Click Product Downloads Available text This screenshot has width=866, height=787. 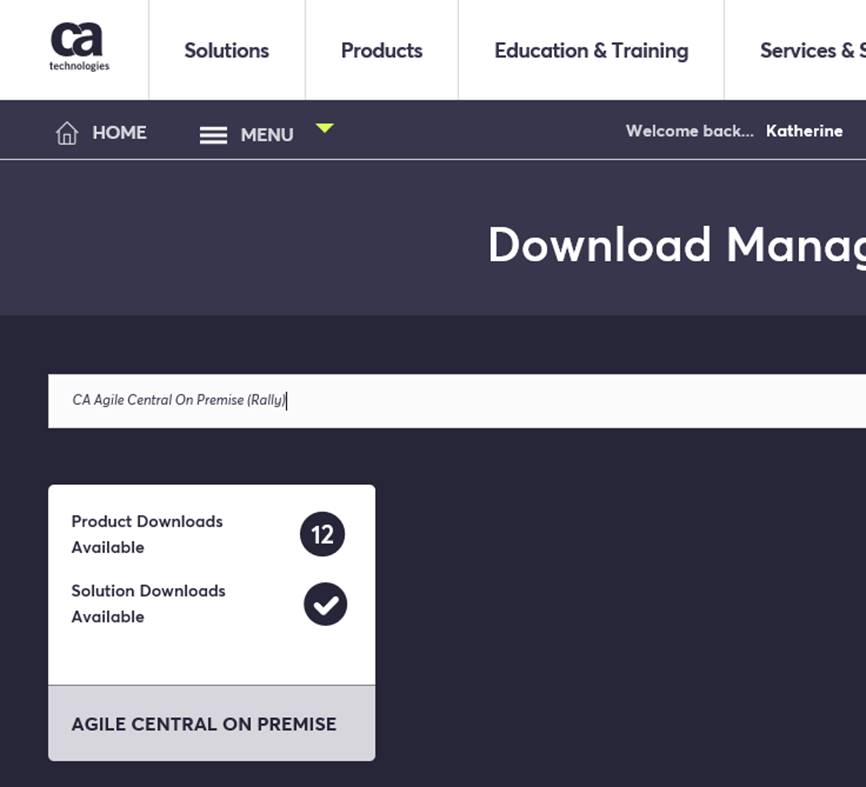[147, 534]
